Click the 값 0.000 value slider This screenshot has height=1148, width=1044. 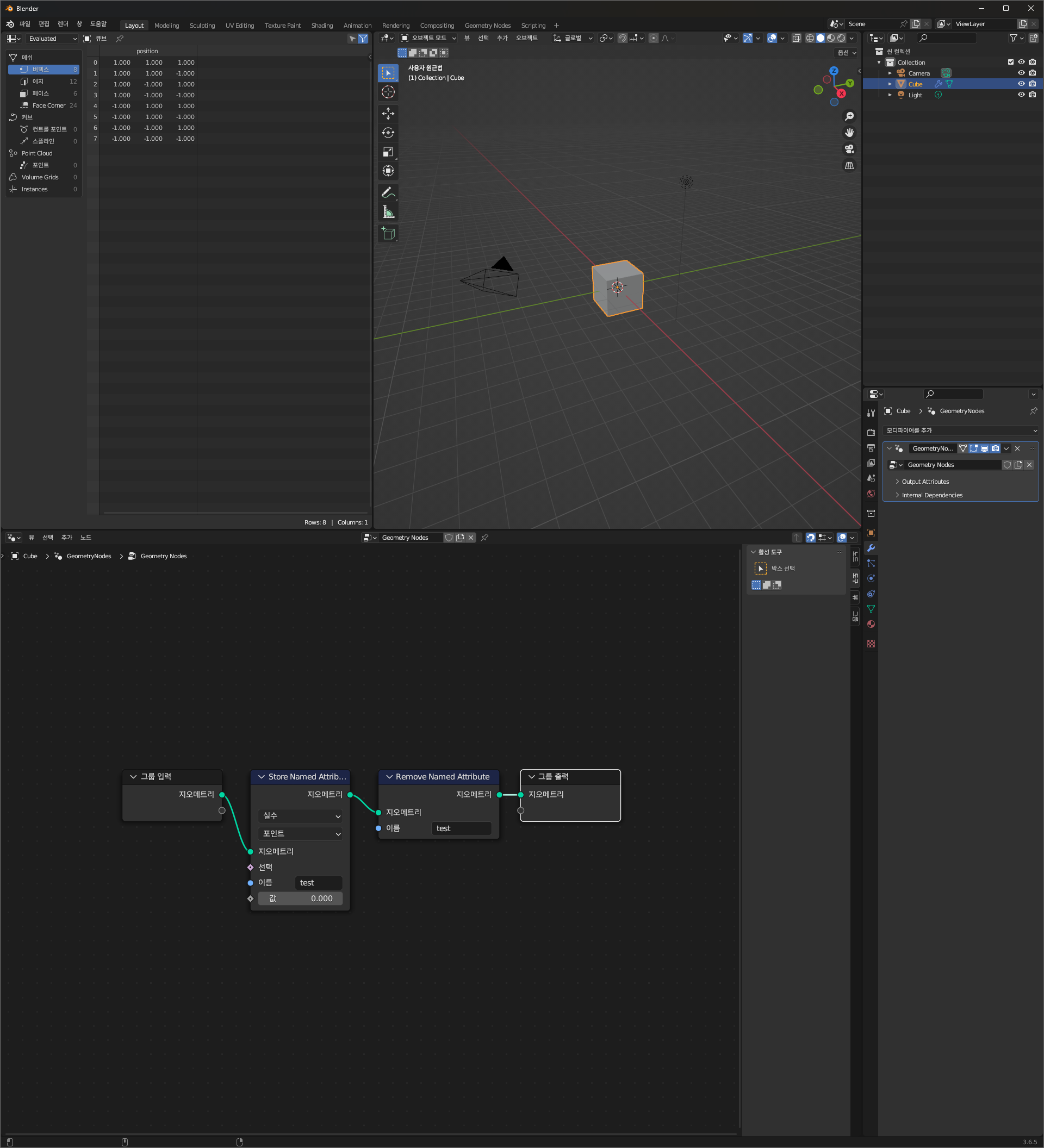pyautogui.click(x=300, y=898)
